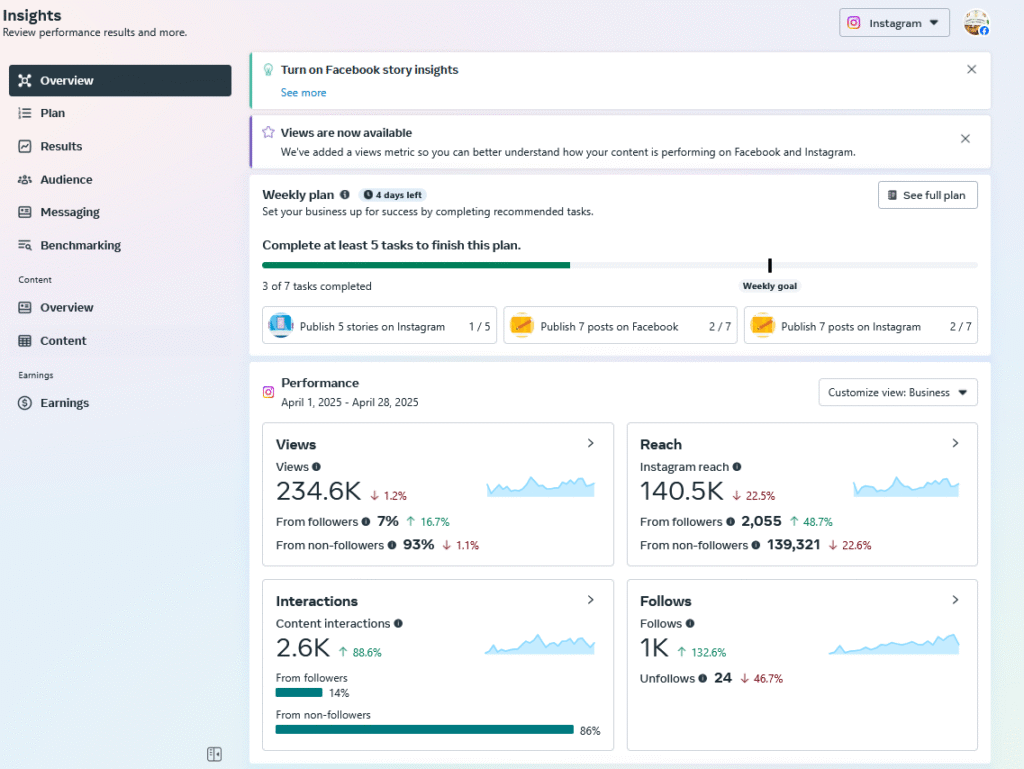Select the Publish 5 stories on Instagram task

click(x=379, y=326)
